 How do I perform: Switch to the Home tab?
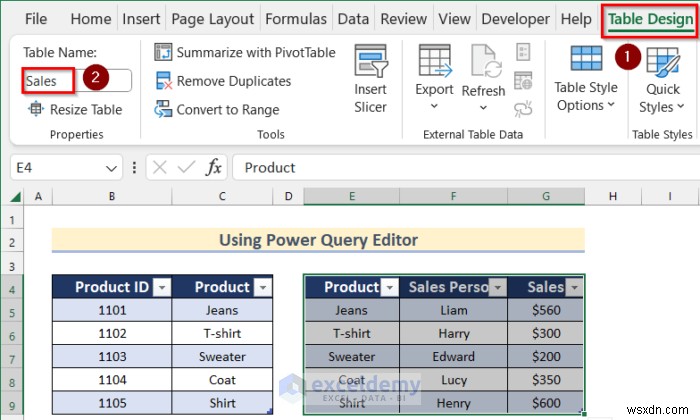[91, 19]
